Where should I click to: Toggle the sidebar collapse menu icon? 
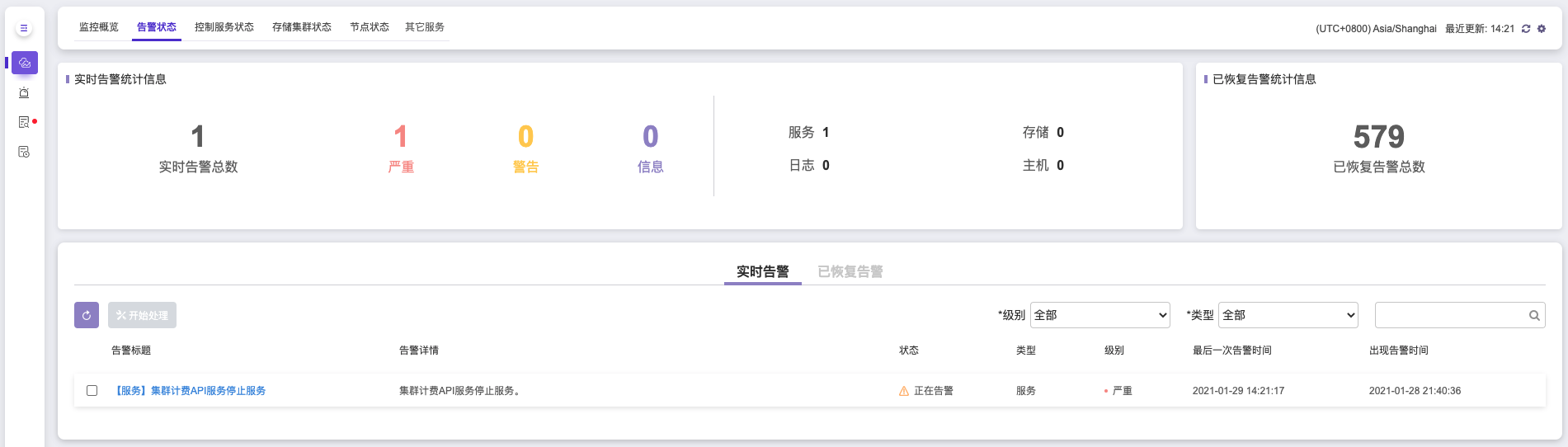pos(24,28)
